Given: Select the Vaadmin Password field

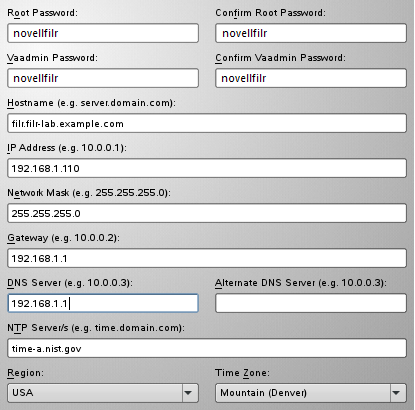Looking at the screenshot, I should coord(103,78).
